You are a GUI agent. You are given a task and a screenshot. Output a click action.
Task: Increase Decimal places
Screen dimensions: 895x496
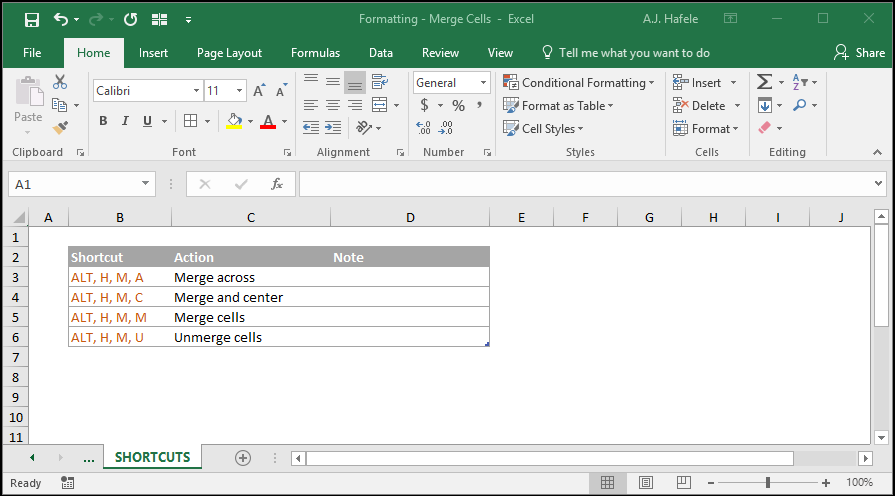pyautogui.click(x=424, y=127)
